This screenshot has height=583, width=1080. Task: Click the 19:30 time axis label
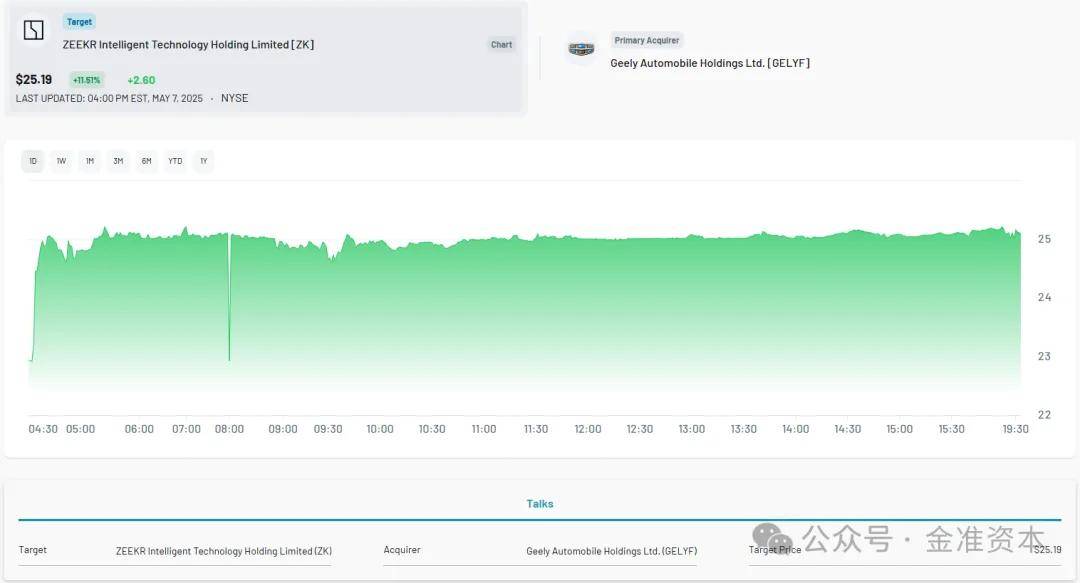point(1015,429)
